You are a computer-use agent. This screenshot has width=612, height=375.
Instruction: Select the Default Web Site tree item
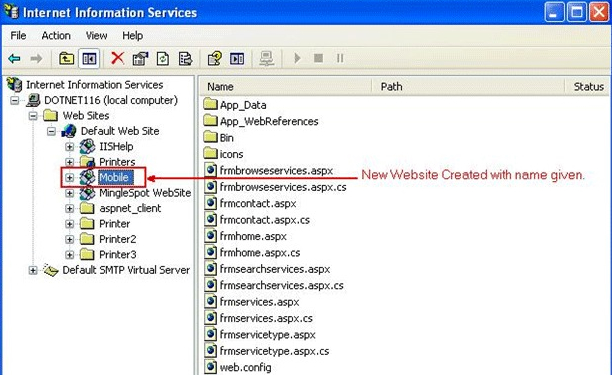pos(120,131)
